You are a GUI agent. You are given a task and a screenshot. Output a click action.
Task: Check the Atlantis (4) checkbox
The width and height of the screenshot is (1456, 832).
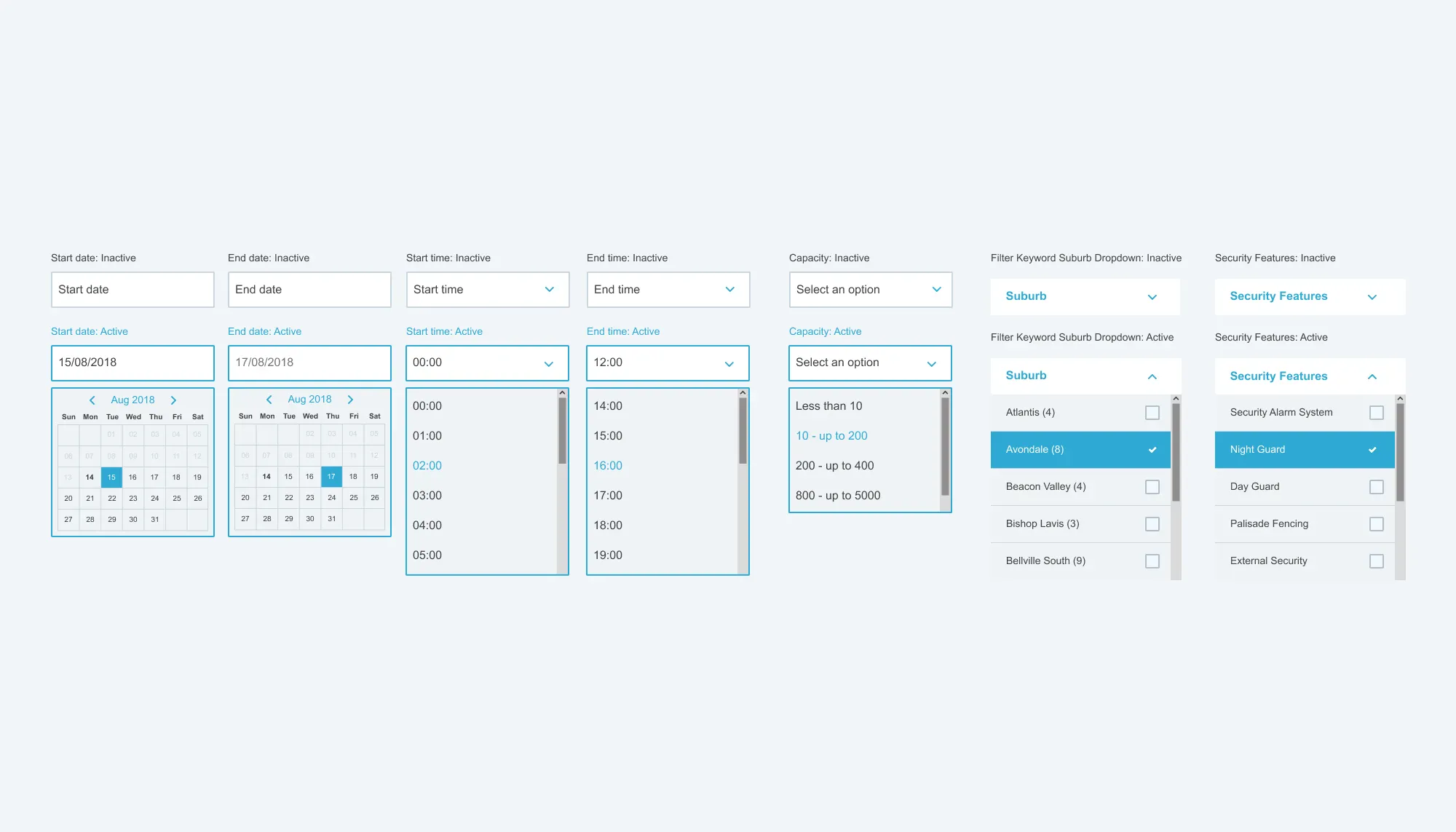1152,413
